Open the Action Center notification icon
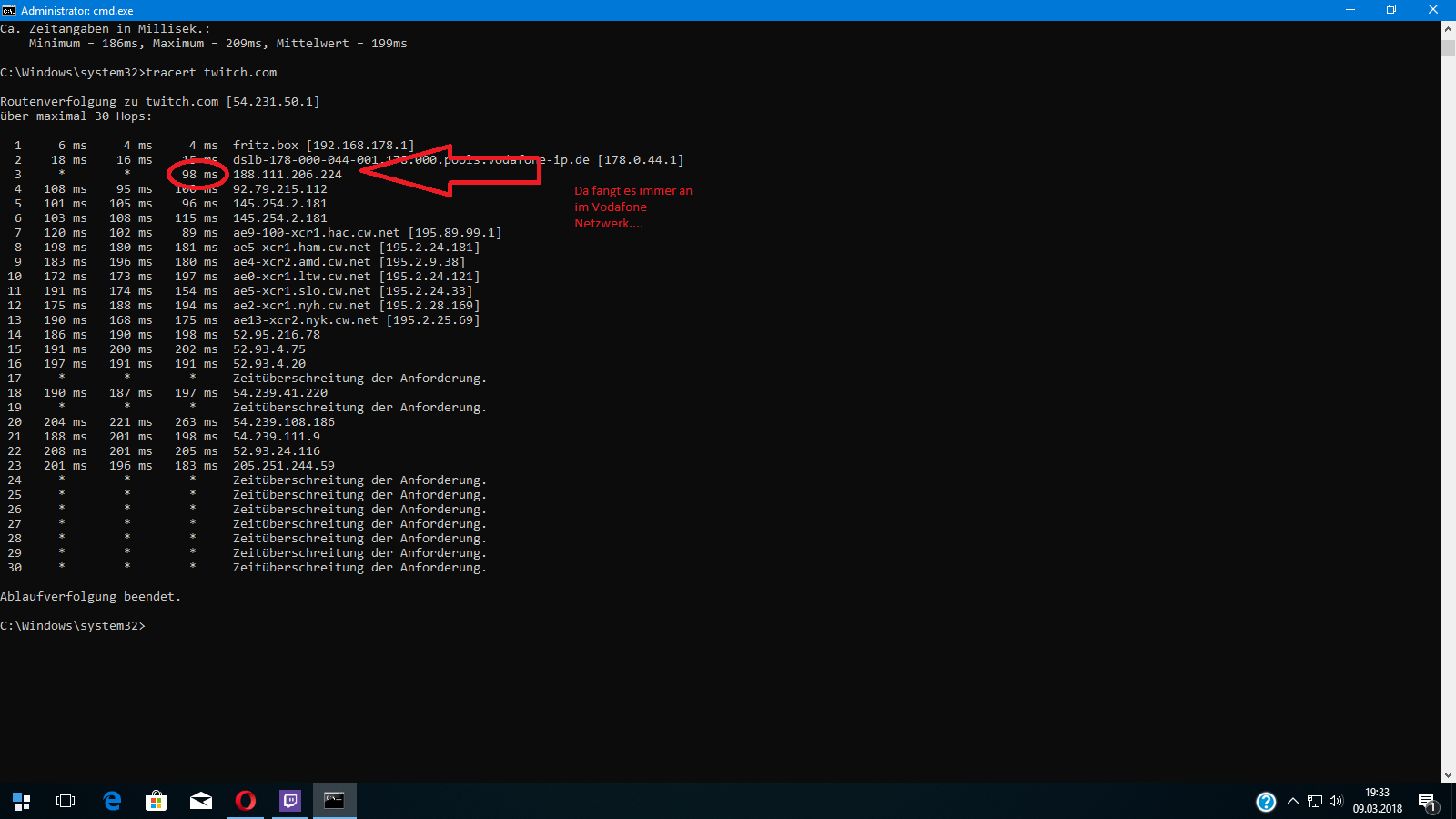The height and width of the screenshot is (819, 1456). [x=1427, y=802]
